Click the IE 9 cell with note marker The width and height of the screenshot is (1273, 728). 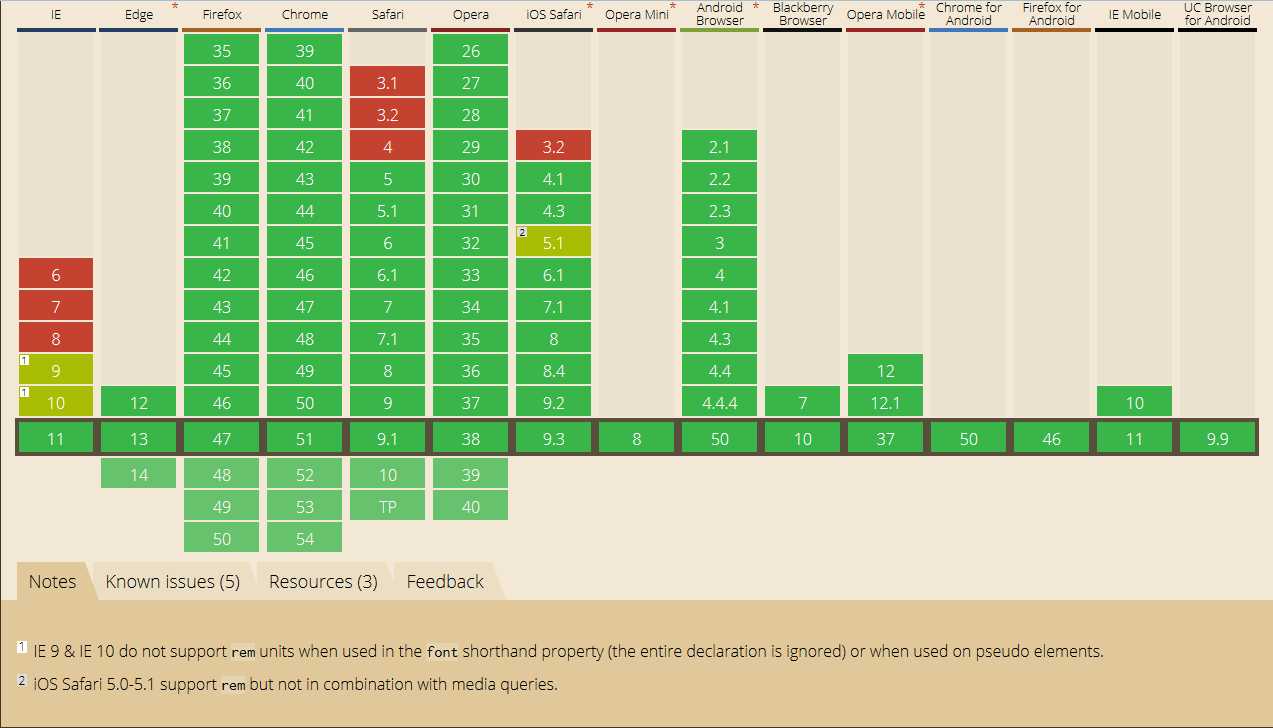click(x=56, y=371)
